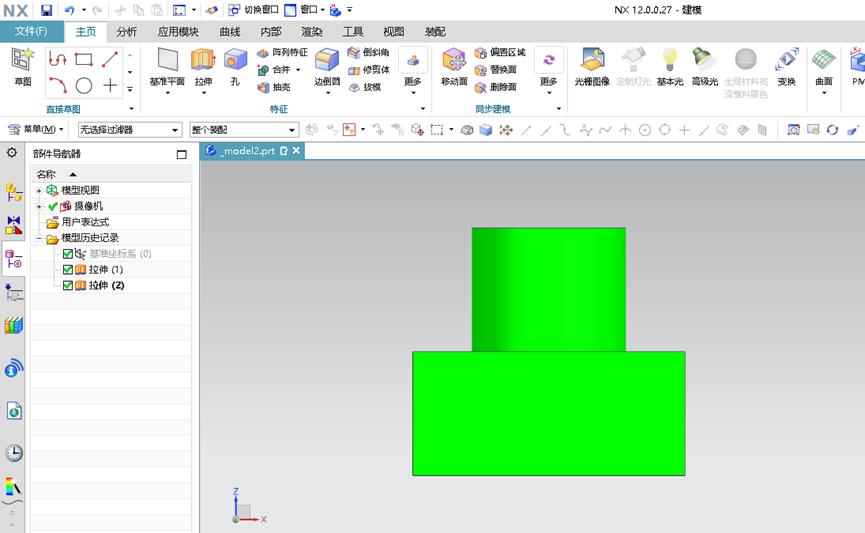Click the Trim Body (修剪体) command
The width and height of the screenshot is (865, 533).
[x=369, y=70]
